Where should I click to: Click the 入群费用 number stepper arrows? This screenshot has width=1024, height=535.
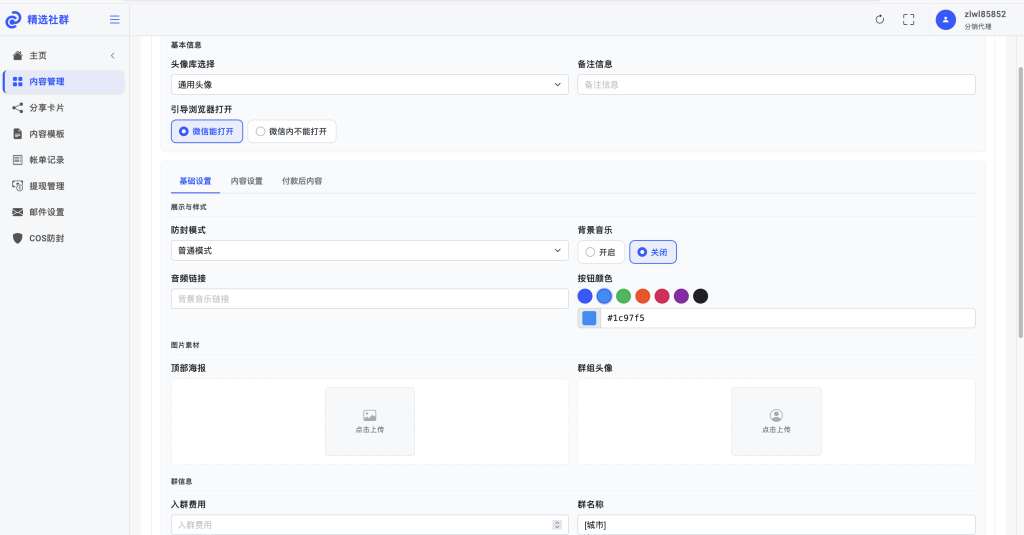557,525
